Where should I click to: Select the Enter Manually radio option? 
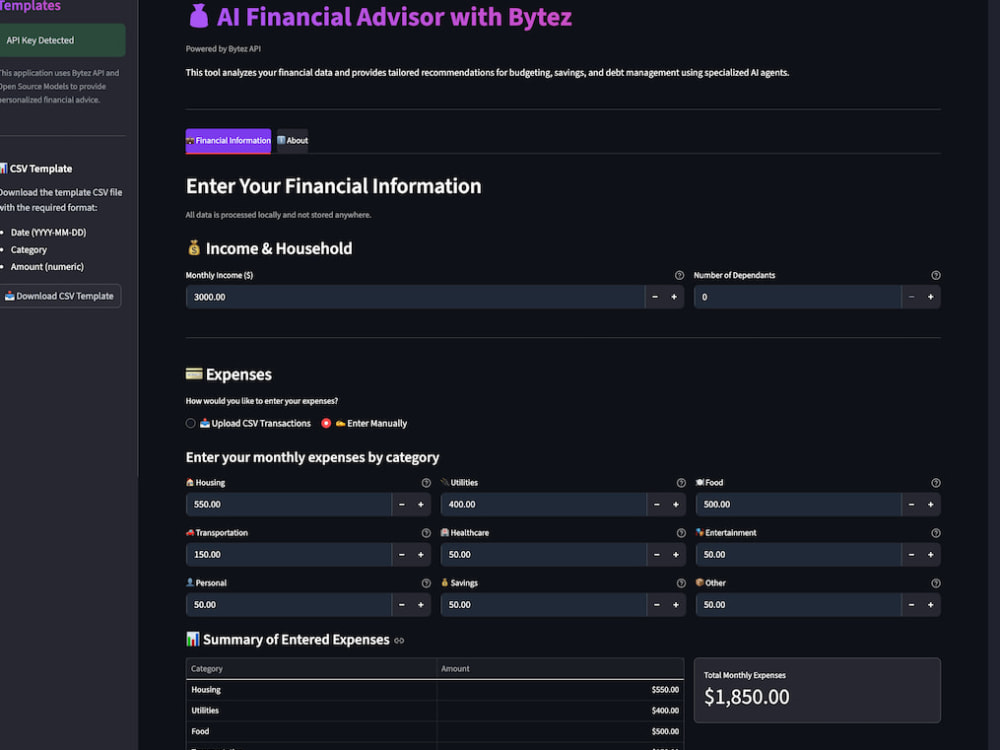tap(326, 423)
